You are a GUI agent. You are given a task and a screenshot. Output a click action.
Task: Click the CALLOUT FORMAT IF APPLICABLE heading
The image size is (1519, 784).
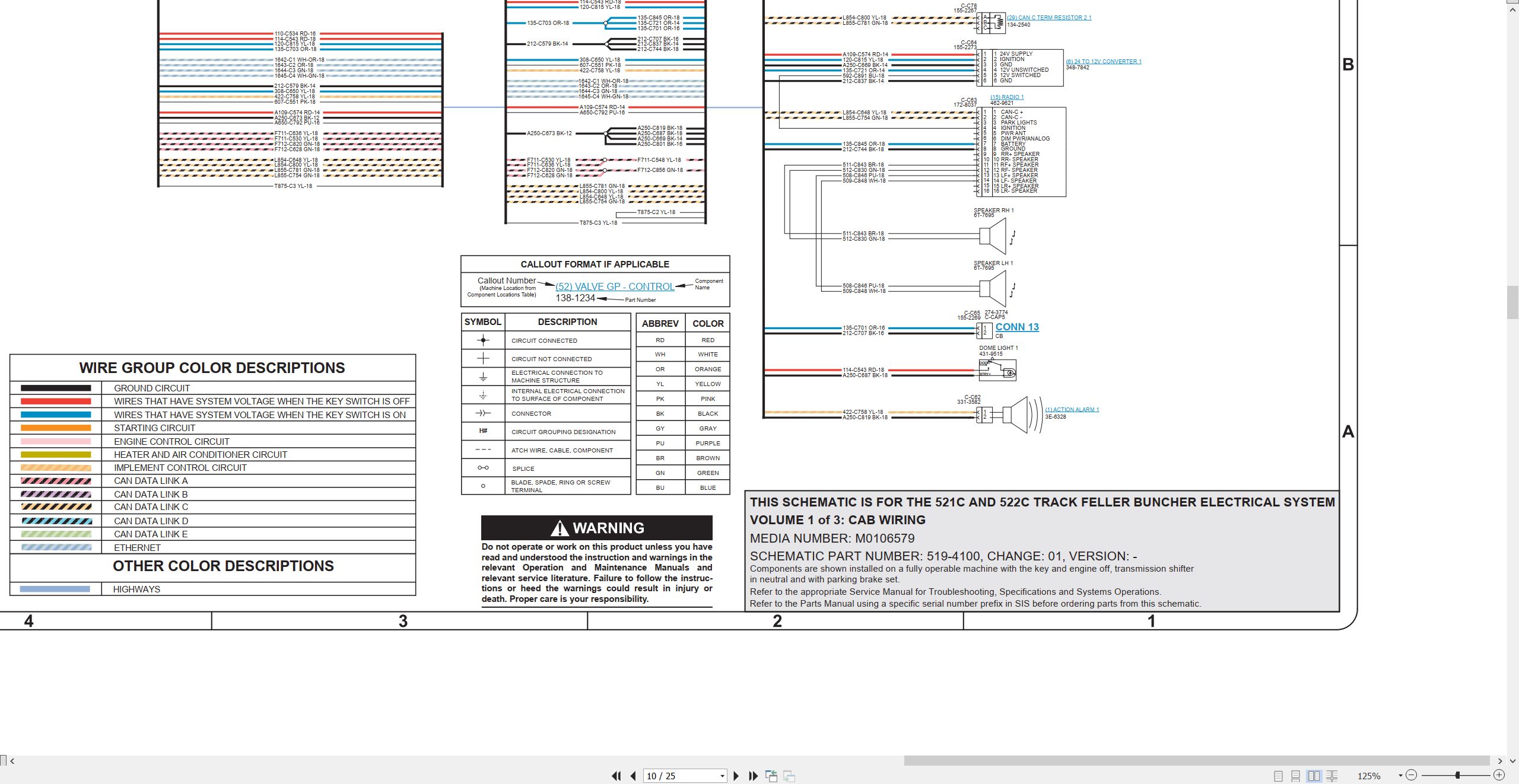[x=595, y=264]
